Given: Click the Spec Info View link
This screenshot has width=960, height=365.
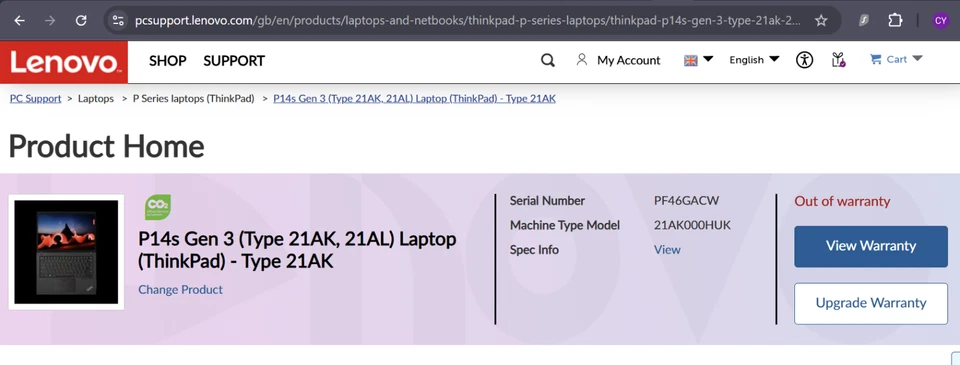Looking at the screenshot, I should [x=667, y=250].
